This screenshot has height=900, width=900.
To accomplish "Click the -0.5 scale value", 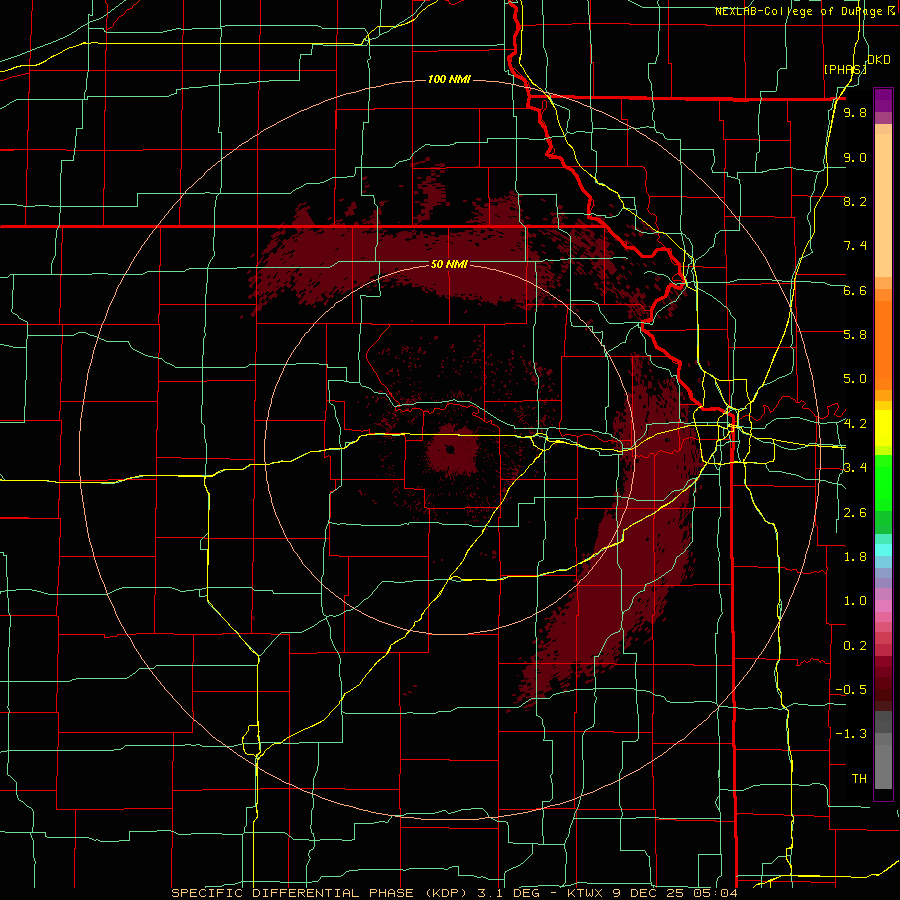I will click(x=851, y=690).
